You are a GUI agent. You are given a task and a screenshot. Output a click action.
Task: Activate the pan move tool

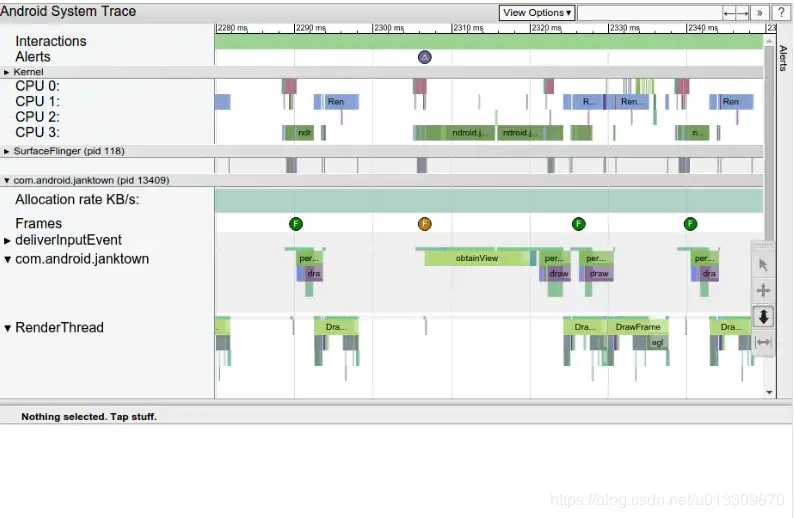pos(763,291)
